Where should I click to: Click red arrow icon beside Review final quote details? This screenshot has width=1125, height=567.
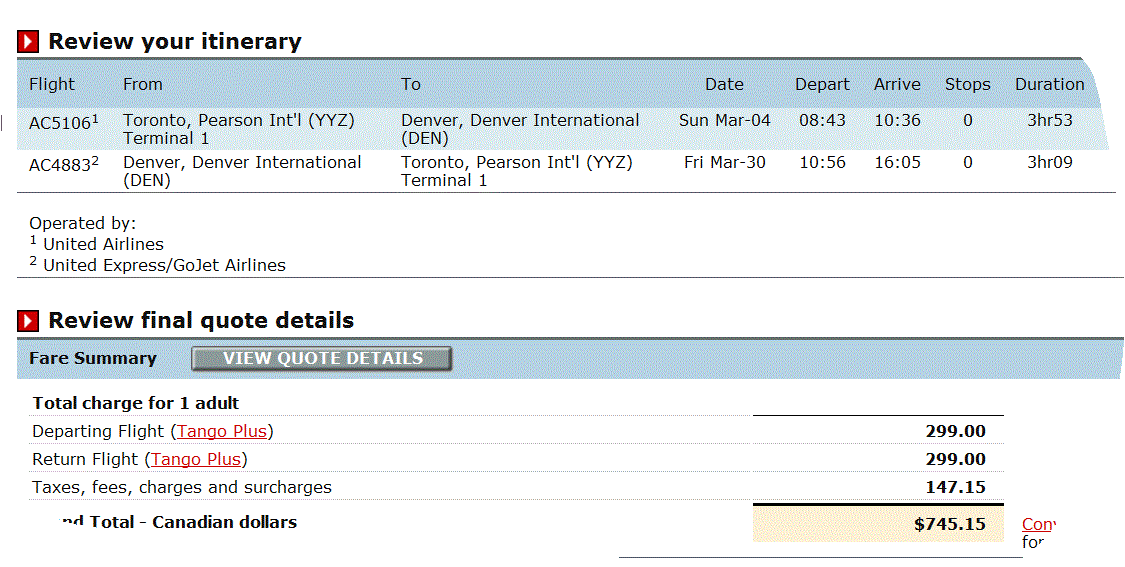[x=28, y=321]
